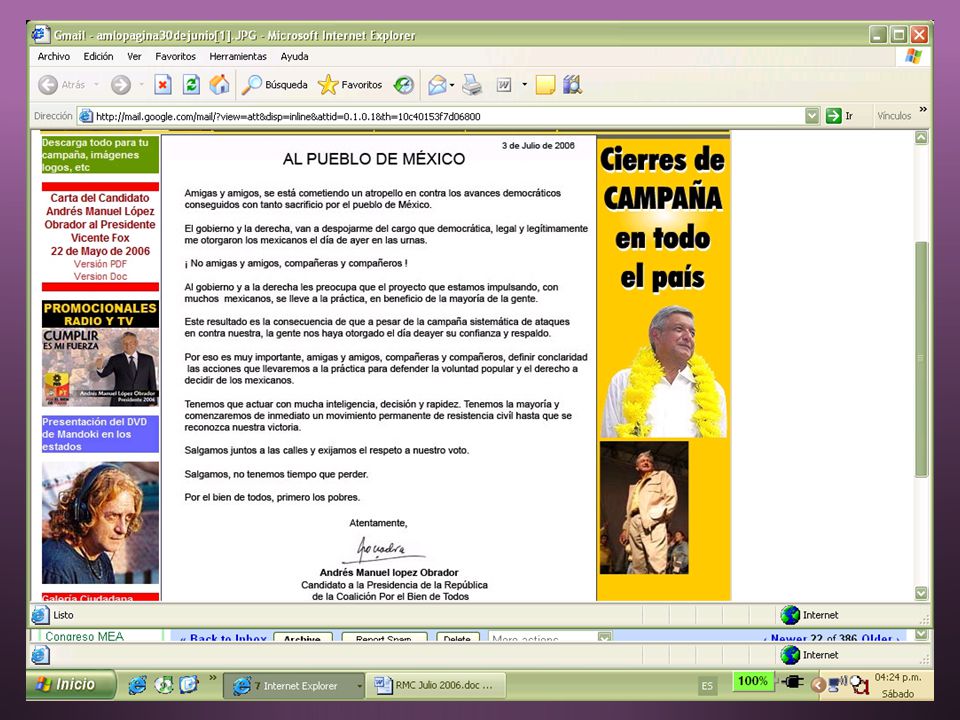Click the ES language indicator
This screenshot has width=960, height=720.
click(x=707, y=686)
